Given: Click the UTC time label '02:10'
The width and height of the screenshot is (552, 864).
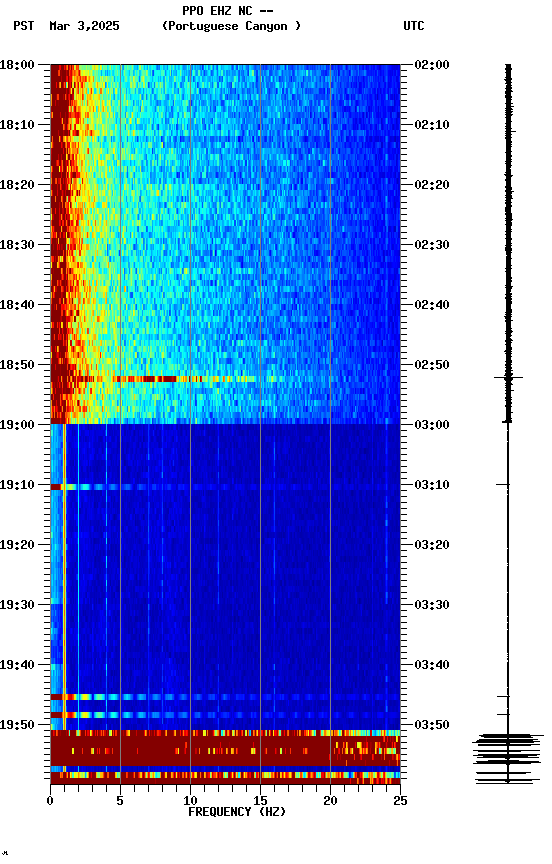Looking at the screenshot, I should click(x=432, y=125).
